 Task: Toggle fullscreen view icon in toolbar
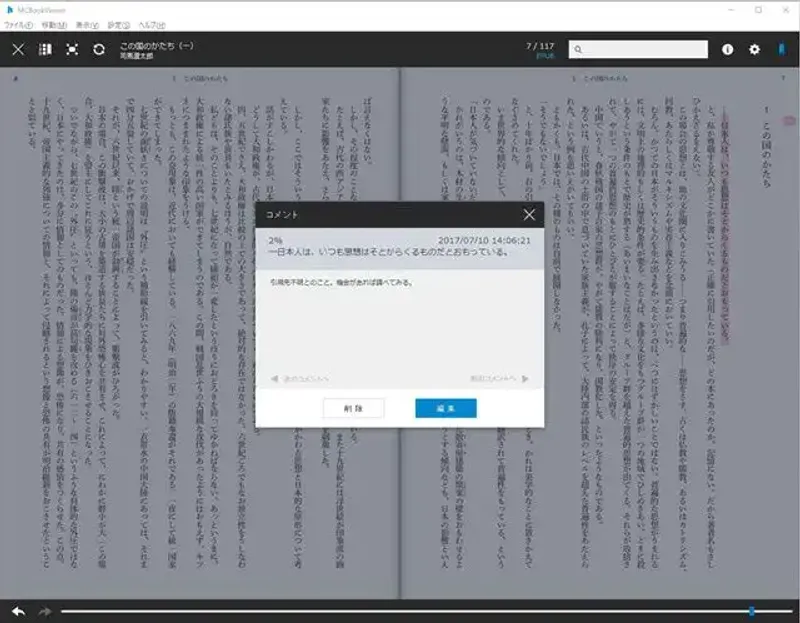72,49
